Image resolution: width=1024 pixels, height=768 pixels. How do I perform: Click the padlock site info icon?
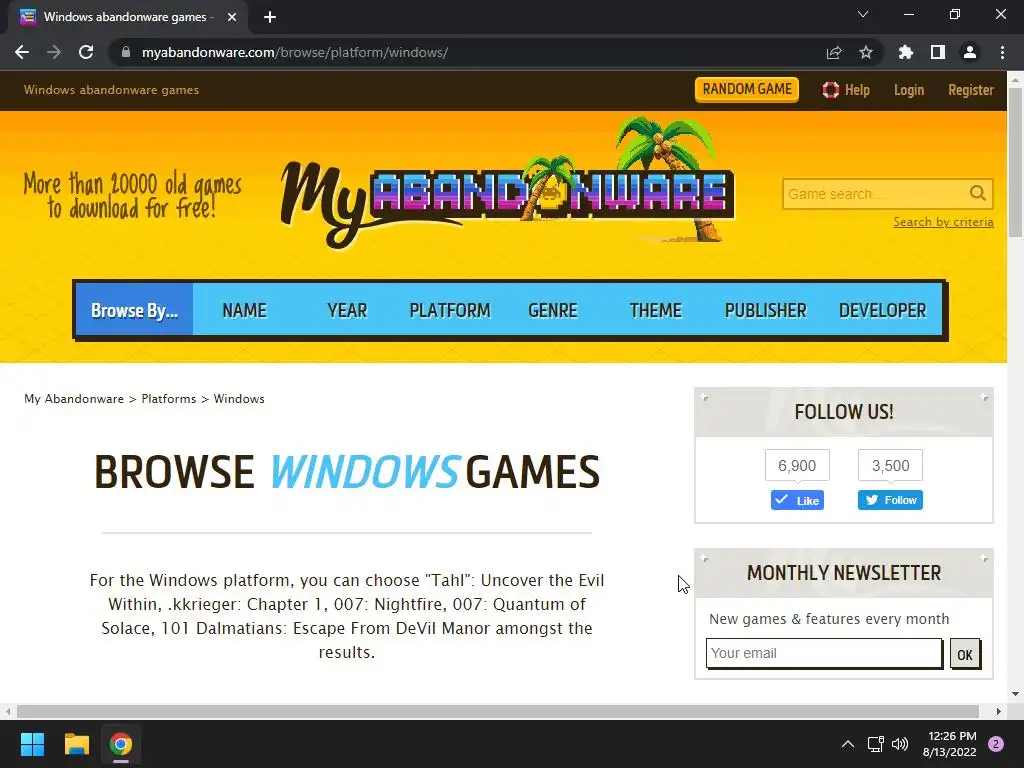[125, 52]
